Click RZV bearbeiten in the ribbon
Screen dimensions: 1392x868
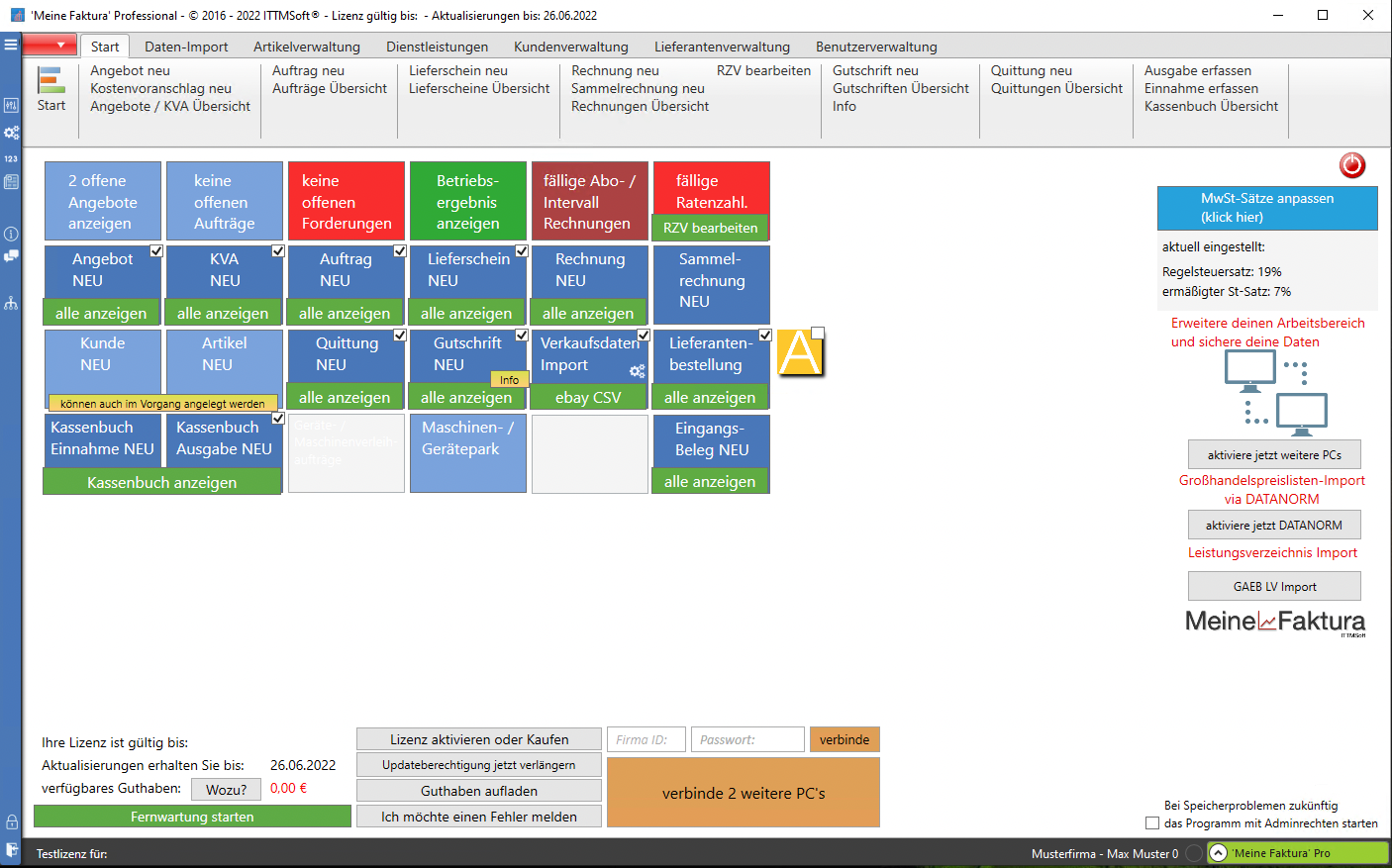(x=763, y=70)
